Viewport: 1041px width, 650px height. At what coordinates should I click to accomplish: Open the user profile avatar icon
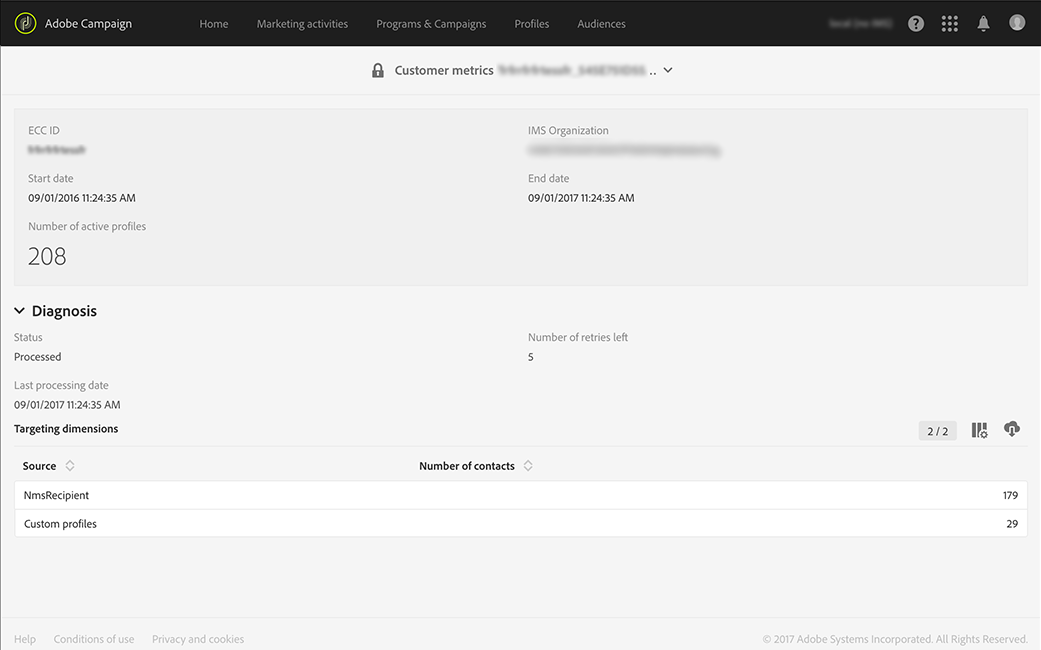(x=1016, y=23)
